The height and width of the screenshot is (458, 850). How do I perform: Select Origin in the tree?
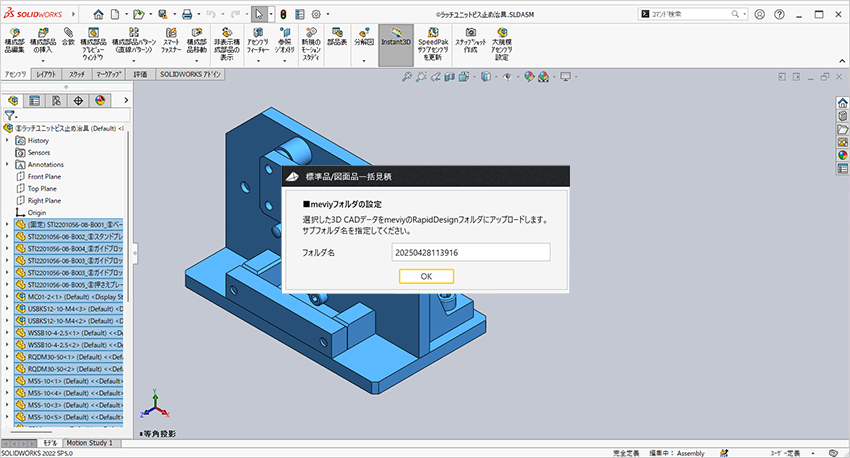click(x=37, y=212)
